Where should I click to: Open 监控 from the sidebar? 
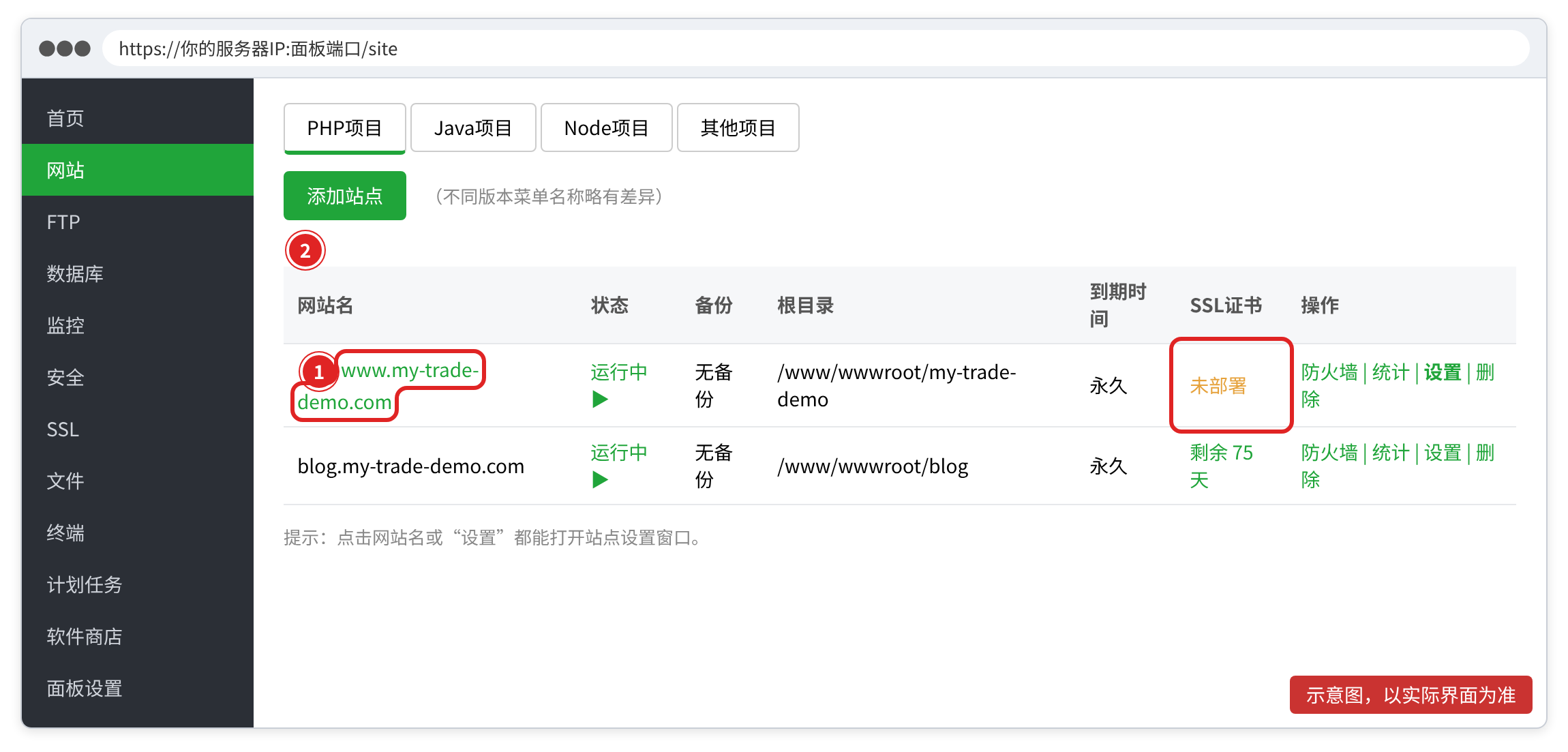[x=137, y=325]
